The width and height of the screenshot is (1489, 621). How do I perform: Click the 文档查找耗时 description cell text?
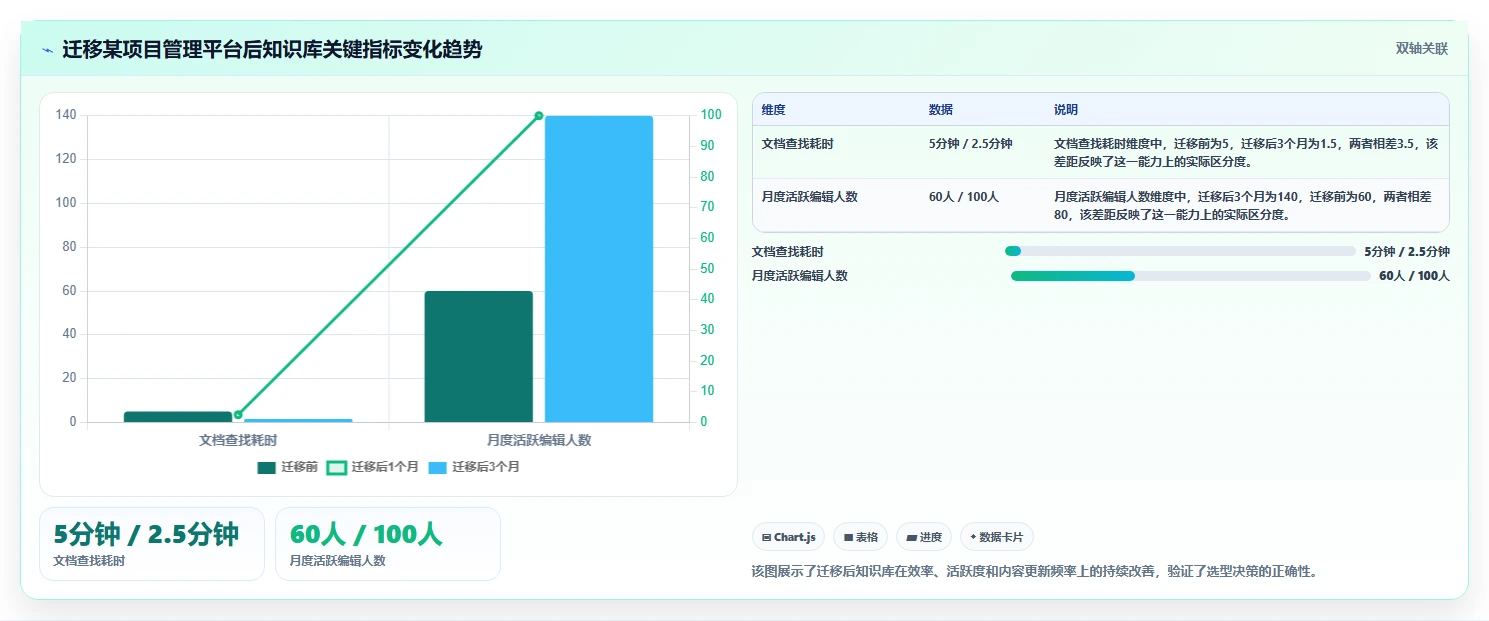coord(1246,152)
